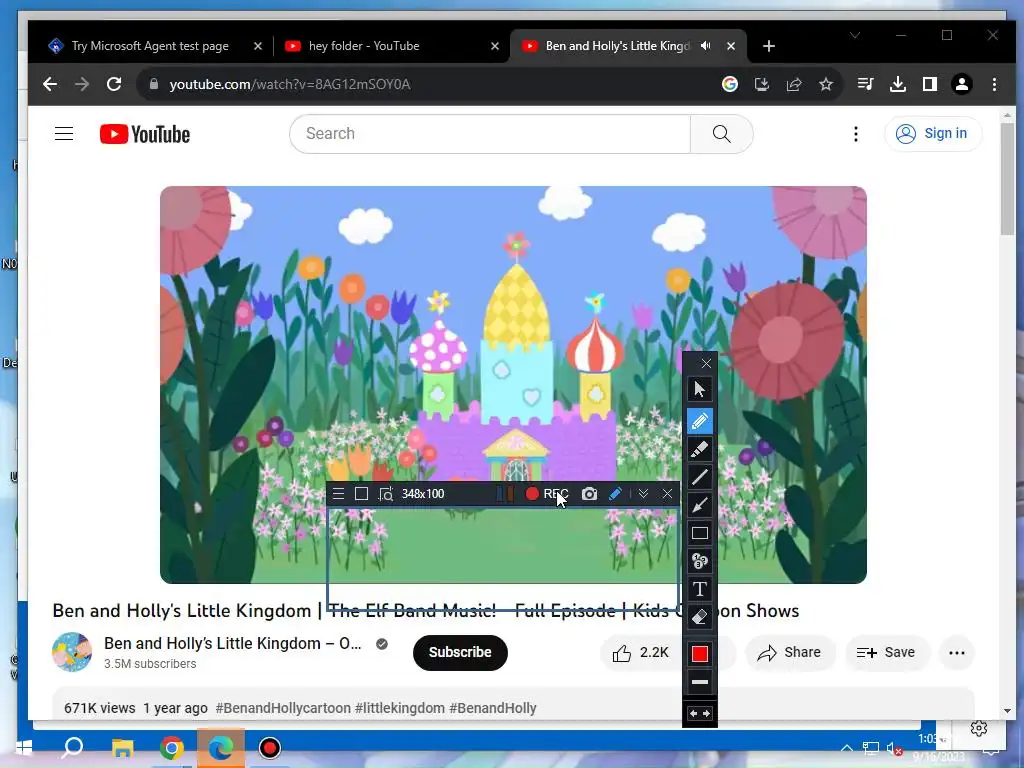Open the media controls icon
Image resolution: width=1024 pixels, height=768 pixels.
coord(865,84)
